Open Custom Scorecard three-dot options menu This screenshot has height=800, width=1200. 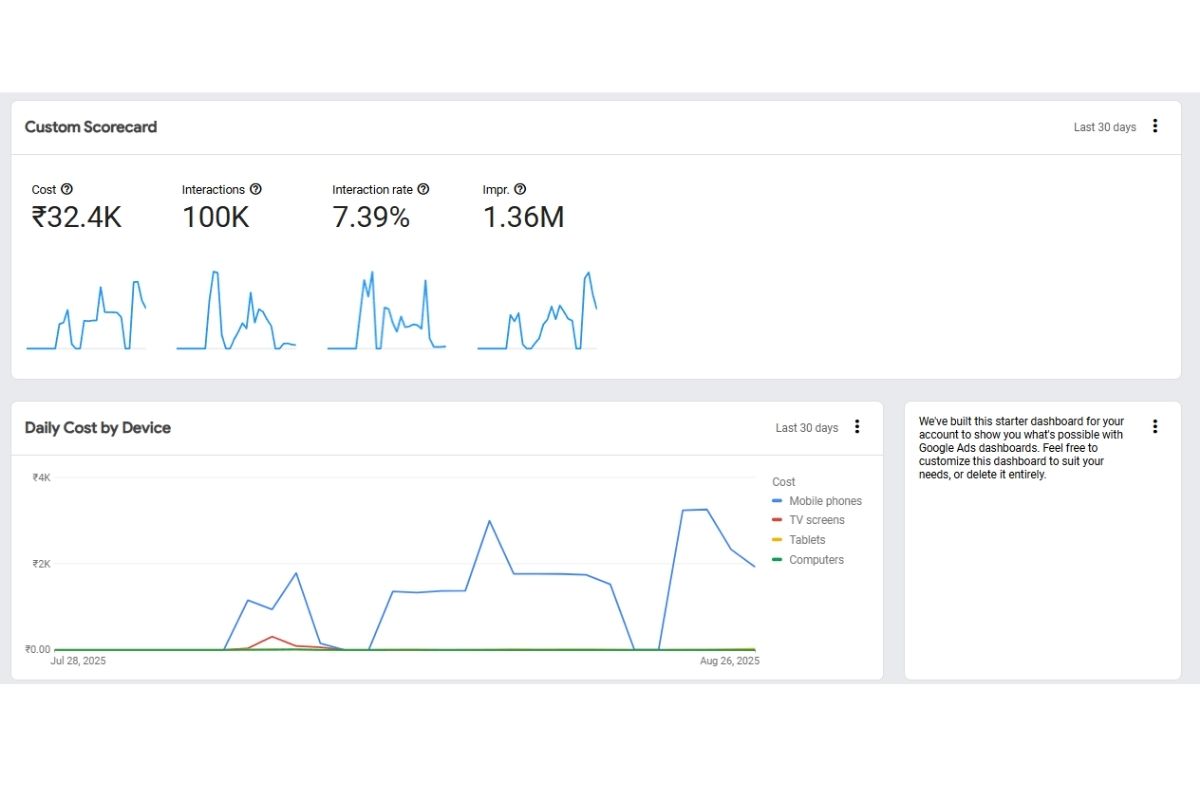(1155, 126)
